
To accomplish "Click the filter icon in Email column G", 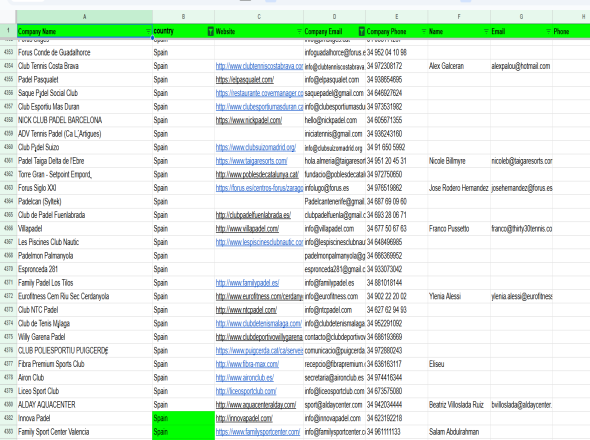I will tap(548, 32).
